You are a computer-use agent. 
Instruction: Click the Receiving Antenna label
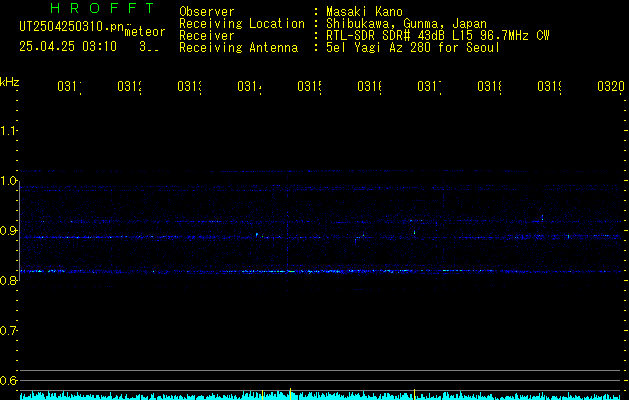coord(239,48)
